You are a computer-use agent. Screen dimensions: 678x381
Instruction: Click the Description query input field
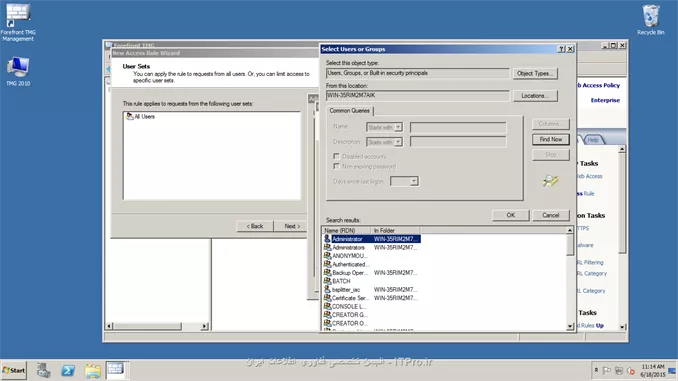point(458,142)
